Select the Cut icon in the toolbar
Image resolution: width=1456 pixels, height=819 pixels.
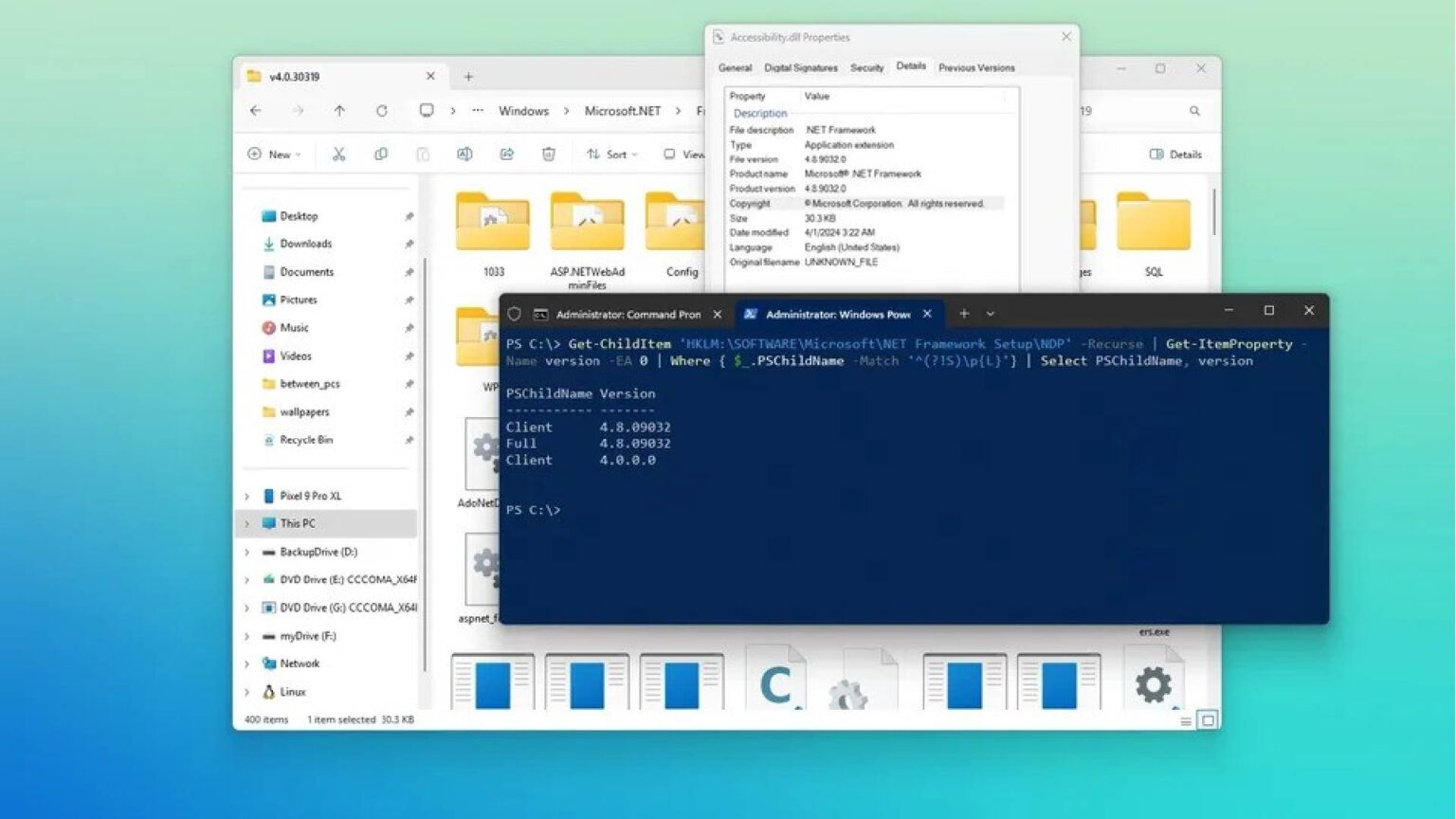(x=338, y=154)
